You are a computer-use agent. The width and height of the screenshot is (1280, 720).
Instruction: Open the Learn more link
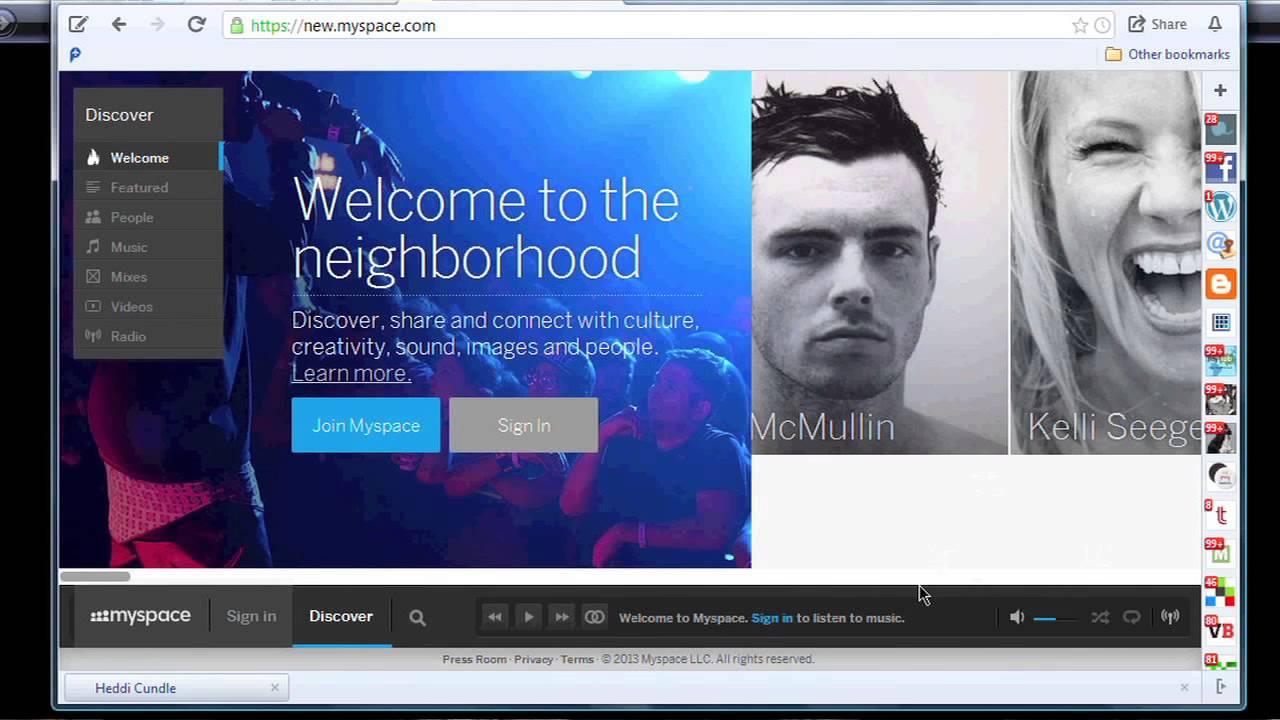pyautogui.click(x=350, y=373)
